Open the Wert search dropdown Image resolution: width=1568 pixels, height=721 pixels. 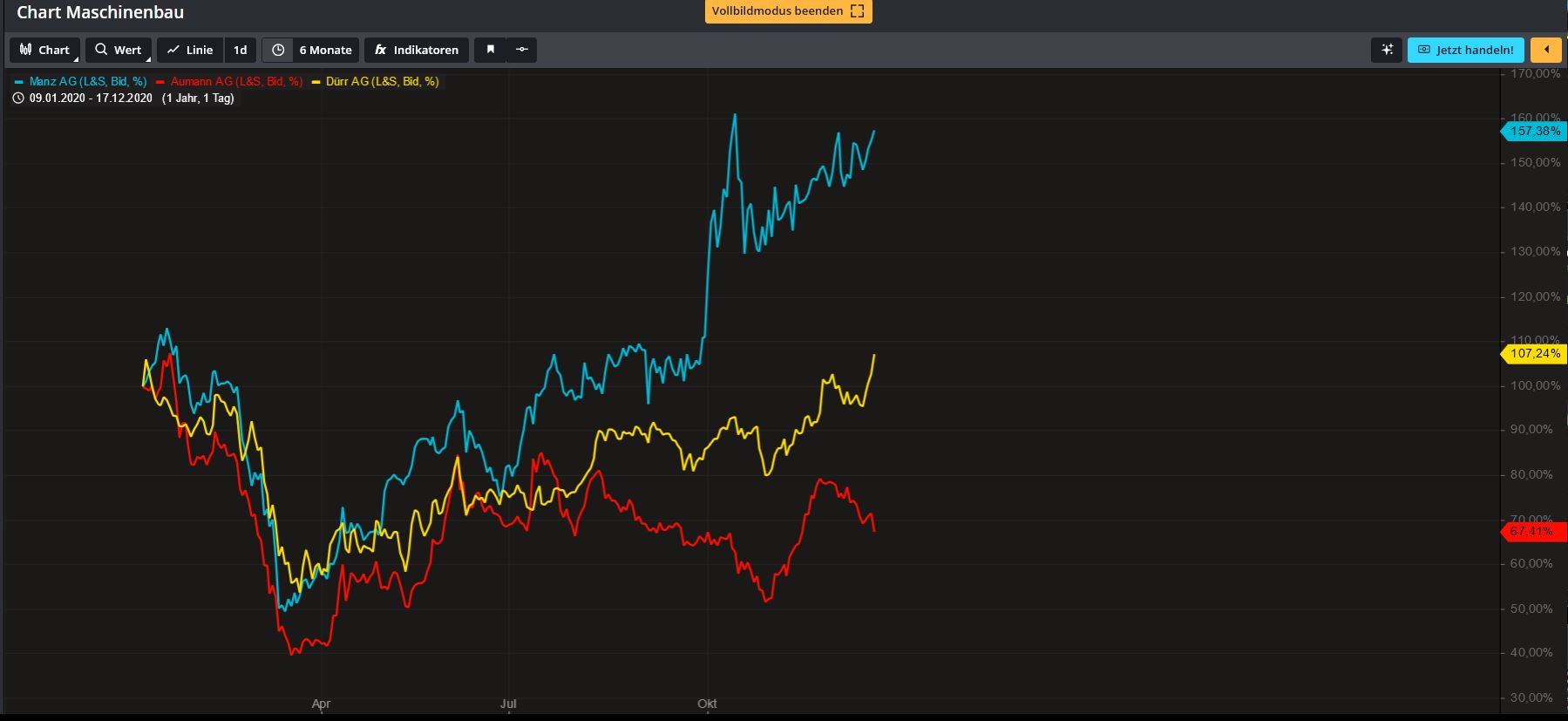click(119, 50)
